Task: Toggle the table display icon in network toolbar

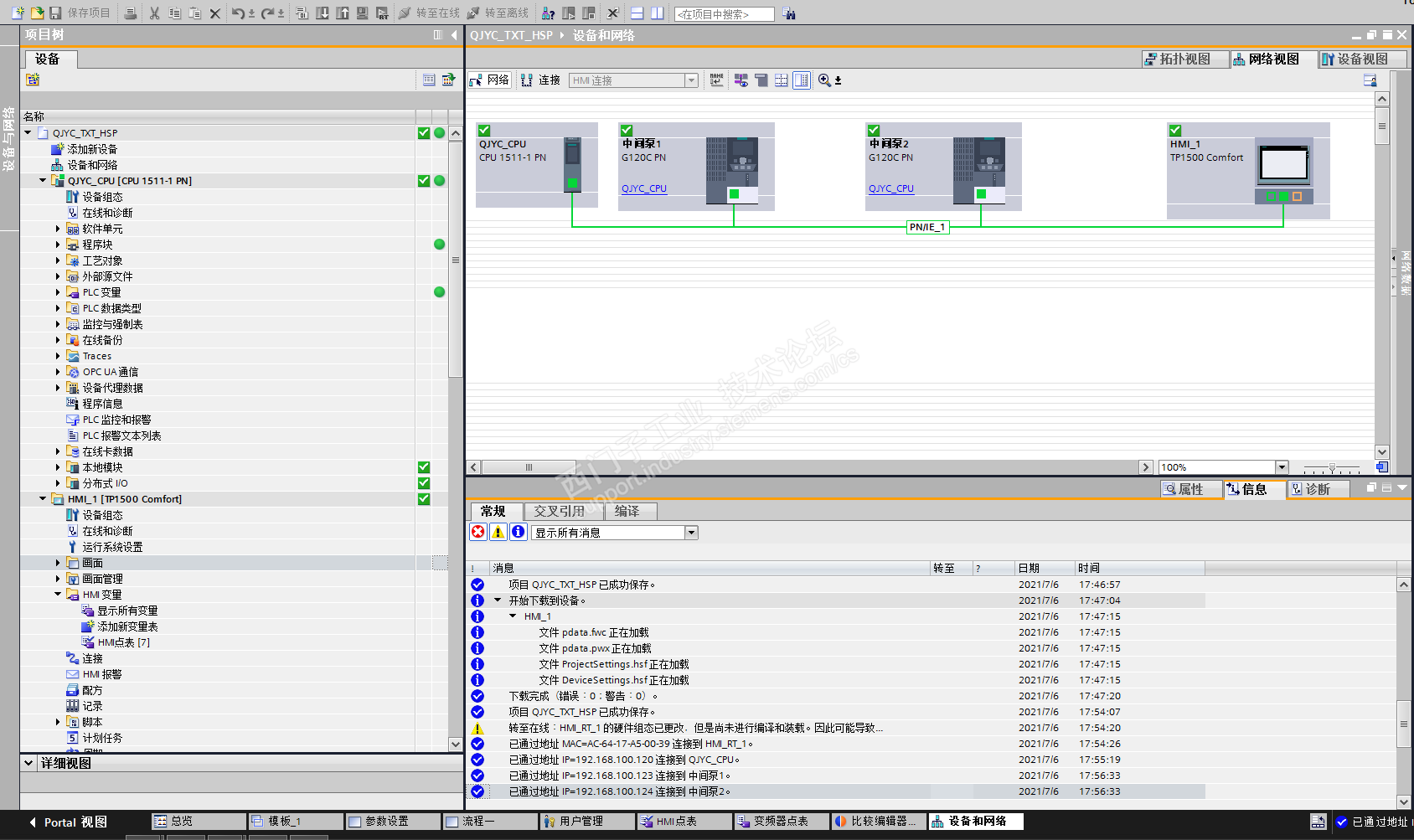Action: [802, 80]
